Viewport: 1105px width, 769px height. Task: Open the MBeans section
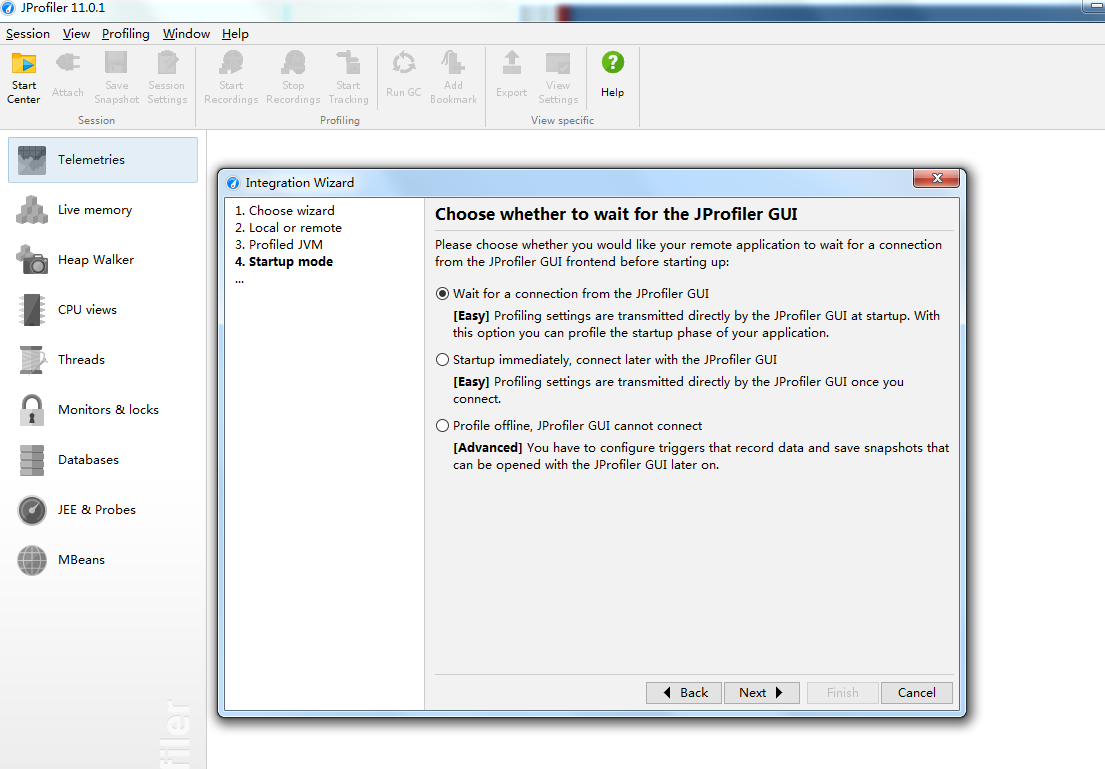(x=103, y=560)
